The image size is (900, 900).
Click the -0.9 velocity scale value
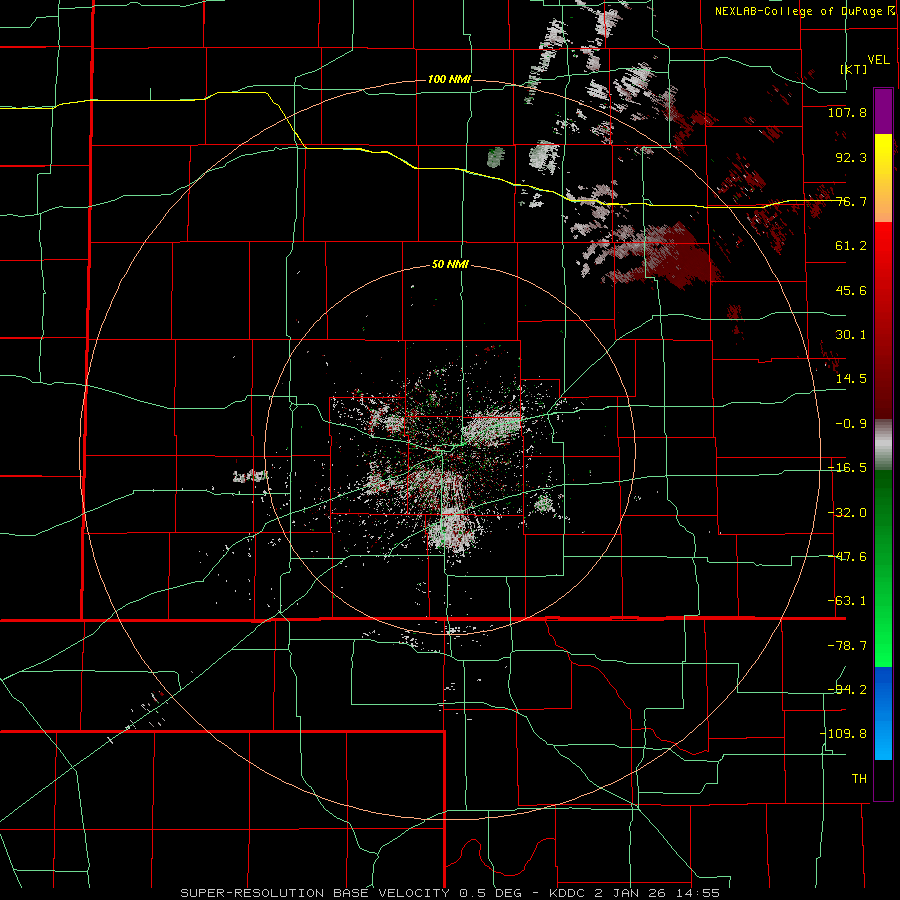tap(851, 424)
